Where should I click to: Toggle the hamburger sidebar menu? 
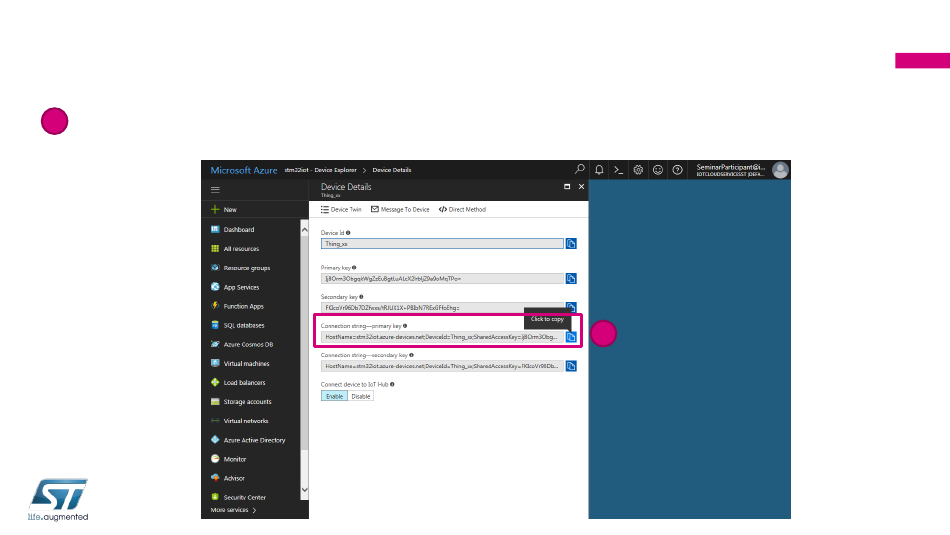pos(215,190)
